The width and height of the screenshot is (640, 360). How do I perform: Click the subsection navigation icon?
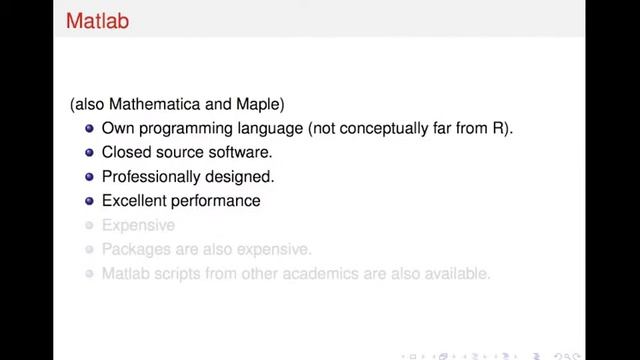click(x=475, y=357)
